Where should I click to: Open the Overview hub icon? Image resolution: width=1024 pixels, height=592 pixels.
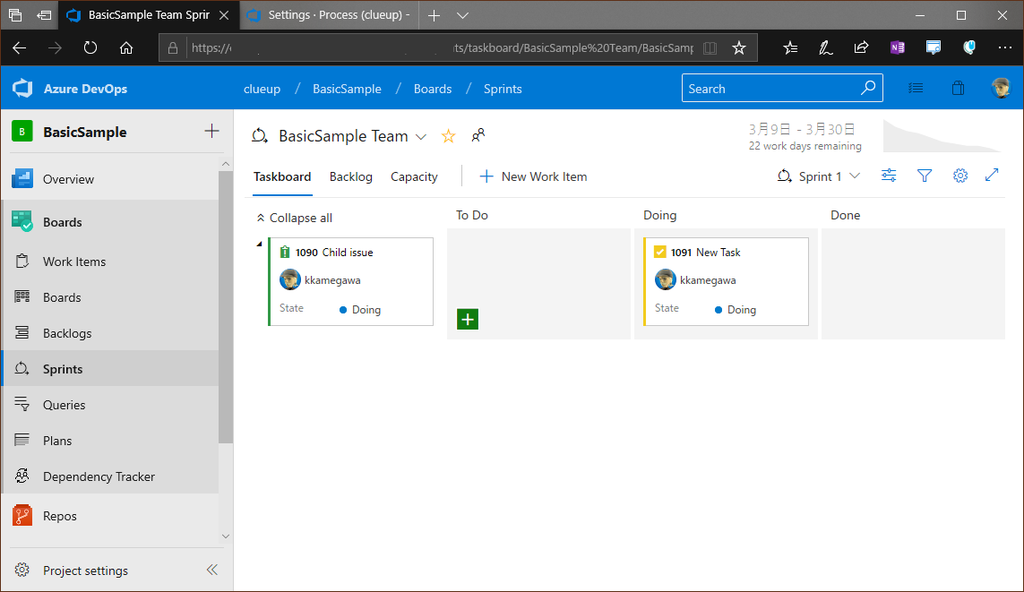pos(22,178)
